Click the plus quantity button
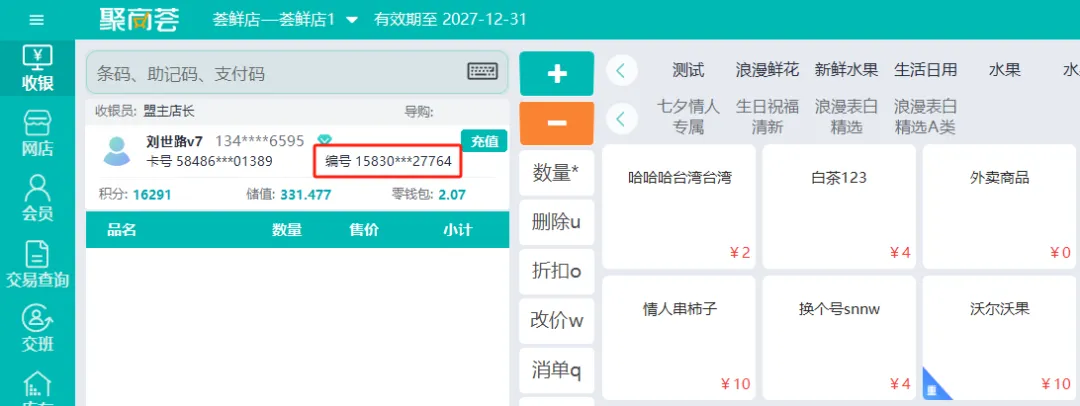The height and width of the screenshot is (406, 1080). [x=557, y=74]
